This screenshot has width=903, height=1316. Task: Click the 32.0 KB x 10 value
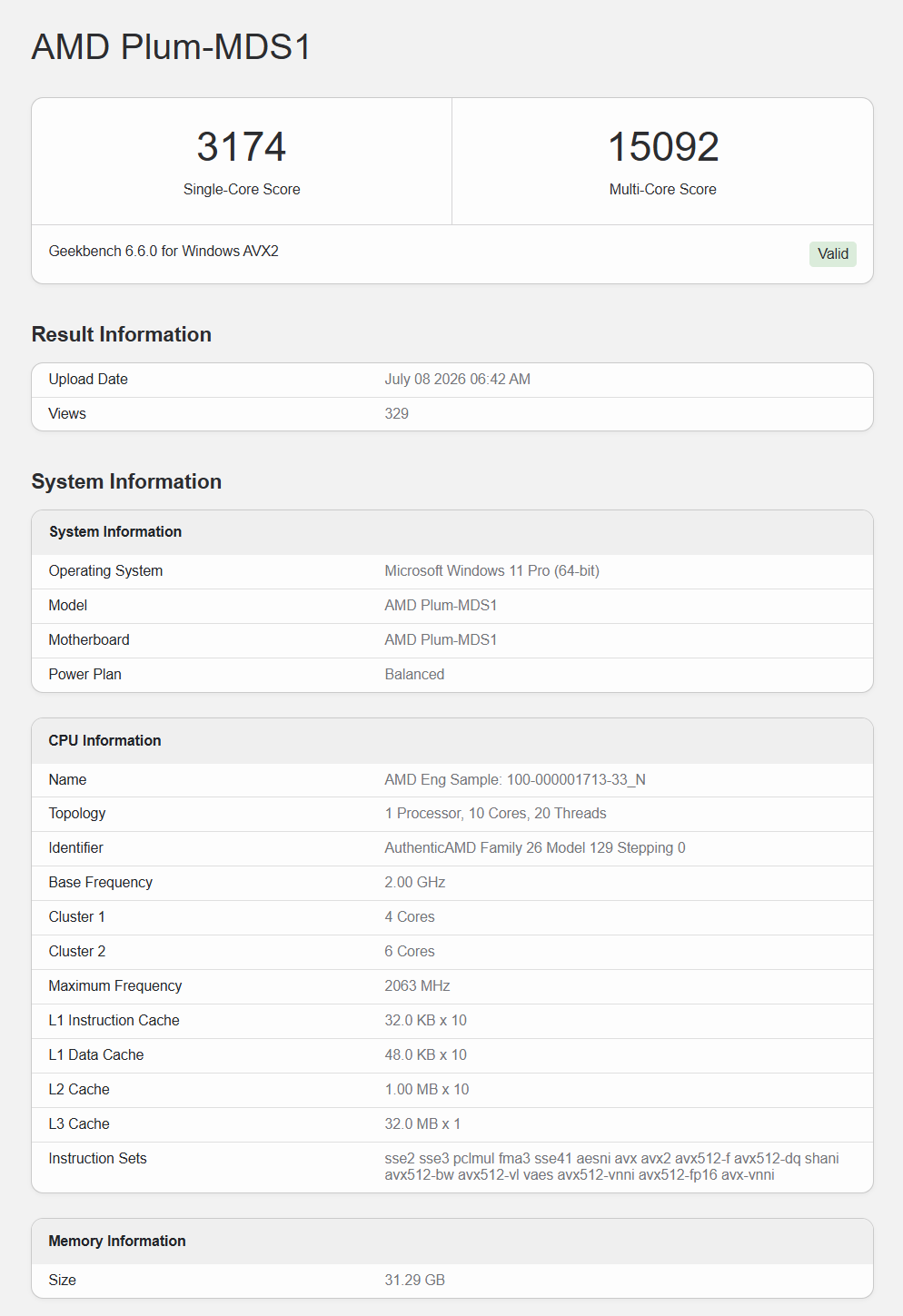coord(426,1020)
